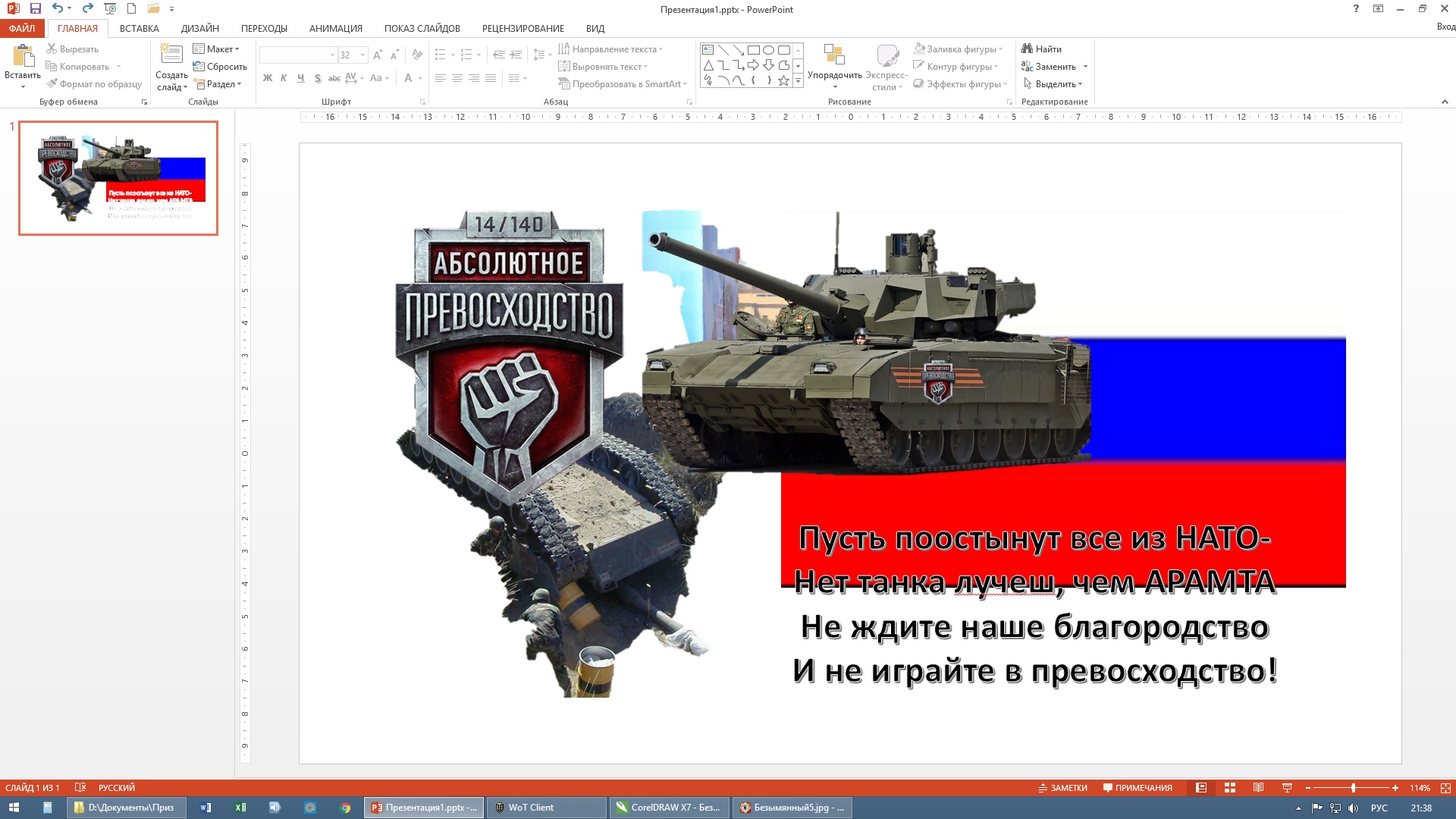Switch to the ПЕРЕХОДЫ tab

[x=264, y=28]
